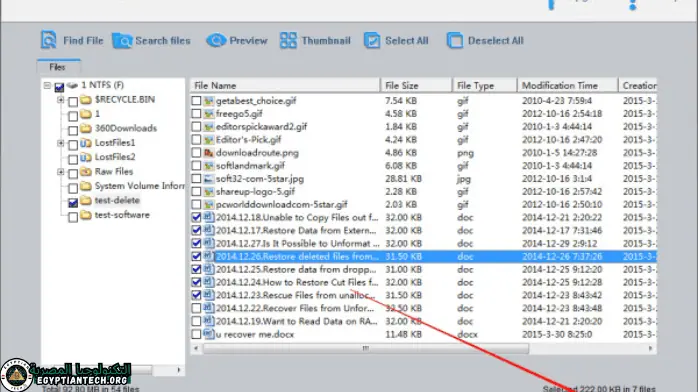Select the editorspickaward2.gif file name
698x392 pixels.
tap(261, 127)
